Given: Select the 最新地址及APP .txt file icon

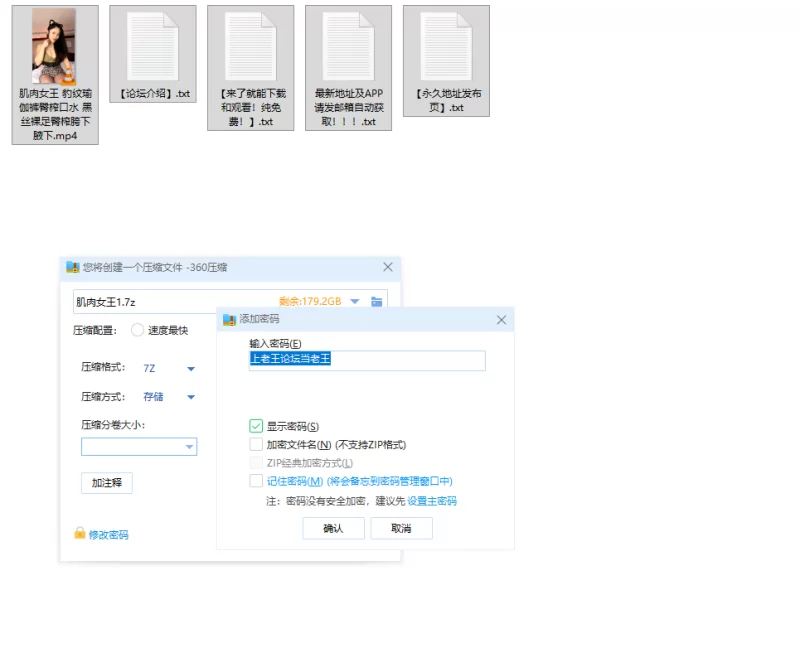Looking at the screenshot, I should pos(348,46).
